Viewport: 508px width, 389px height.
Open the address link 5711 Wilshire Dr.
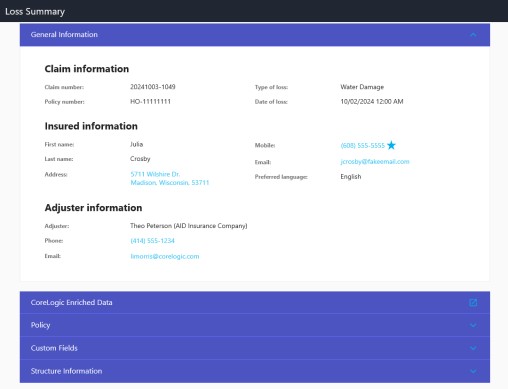click(155, 174)
